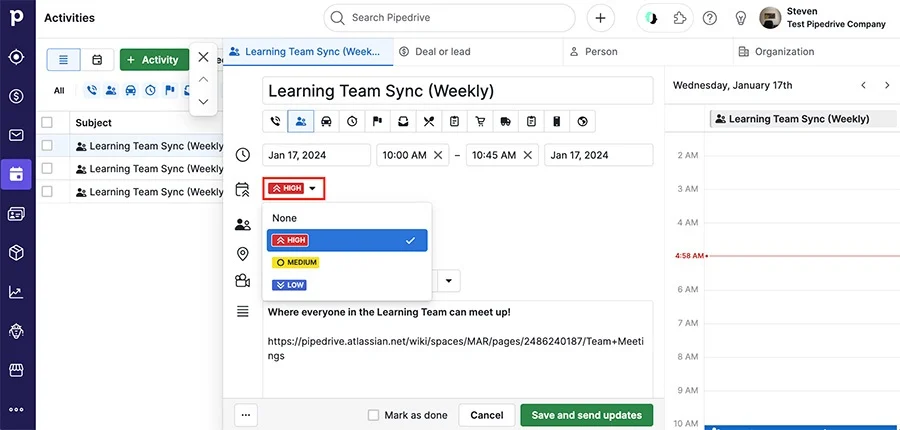Click the green + Activity button
The width and height of the screenshot is (900, 430).
154,60
